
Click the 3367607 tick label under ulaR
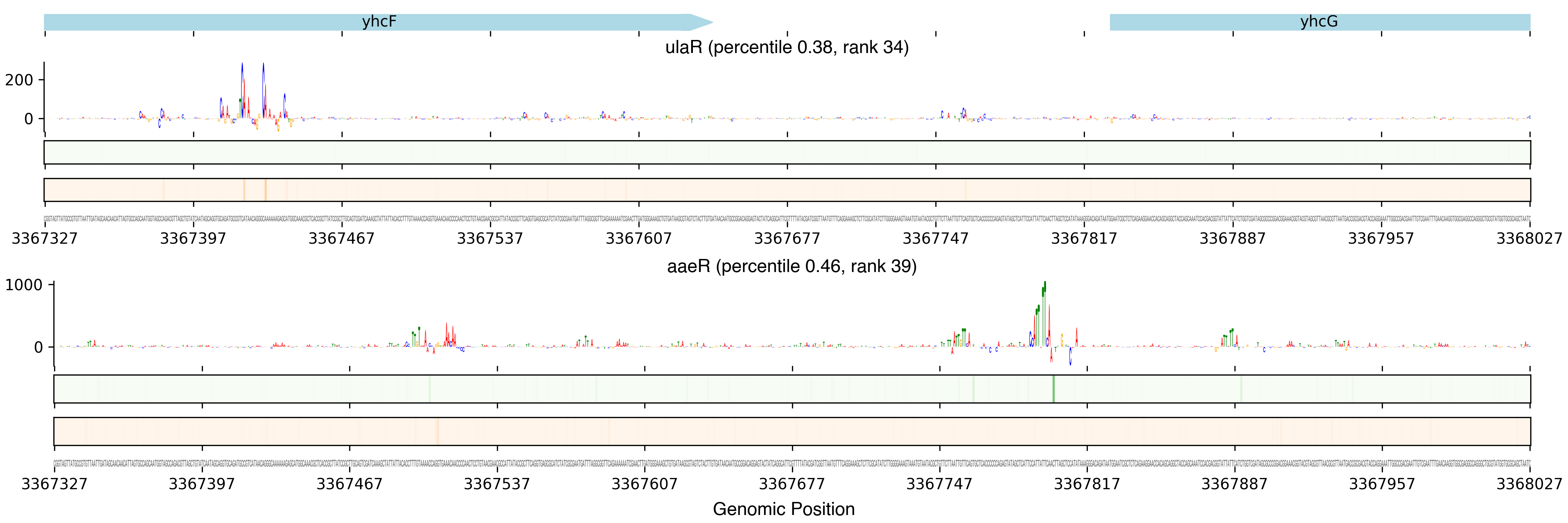[x=638, y=239]
